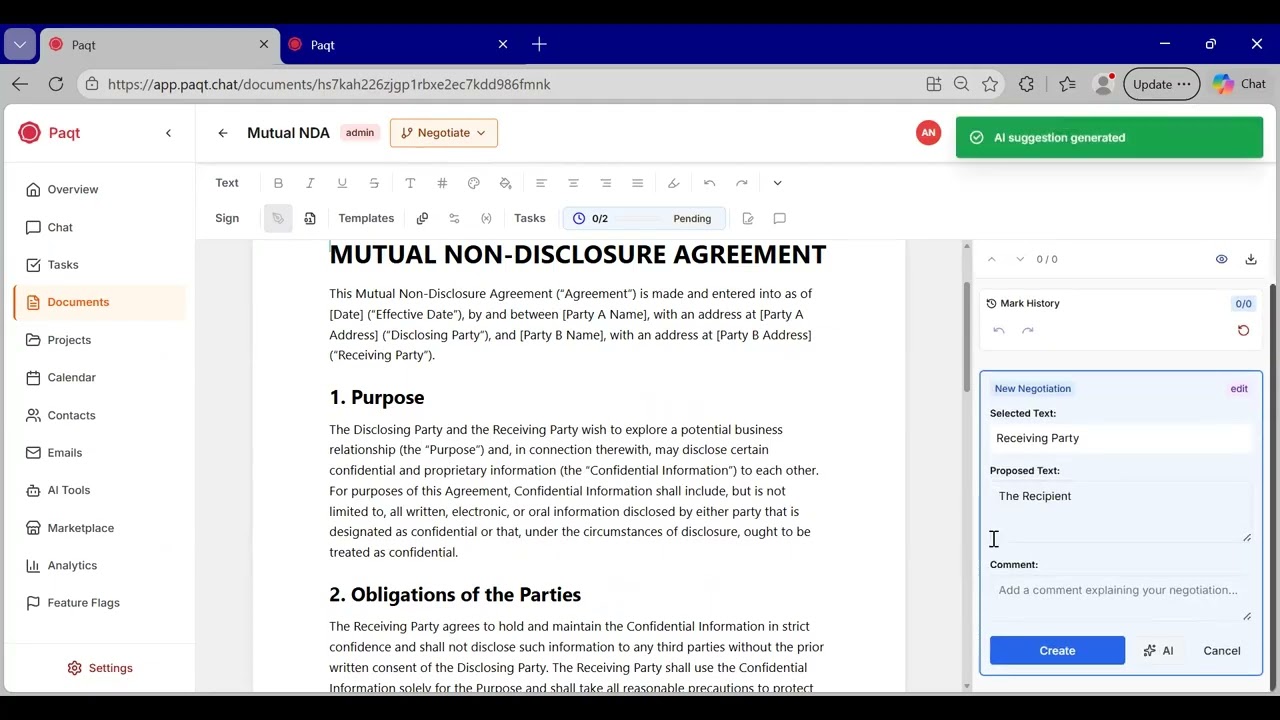Screen dimensions: 1280x720
Task: Go to the next negotiation with the down chevron
Action: point(1020,259)
